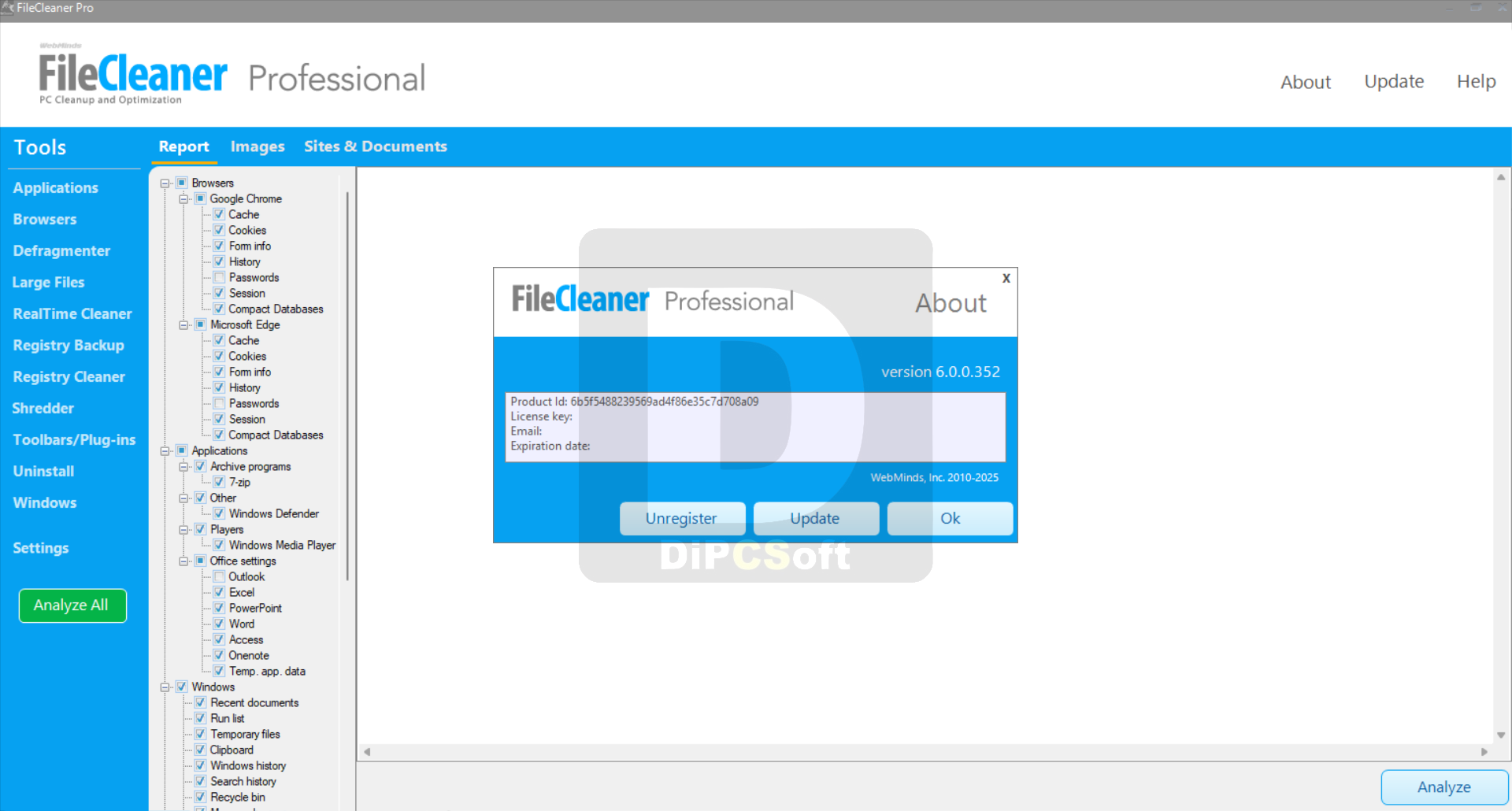The height and width of the screenshot is (811, 1512).
Task: Open the Registry Cleaner tool
Action: click(69, 377)
